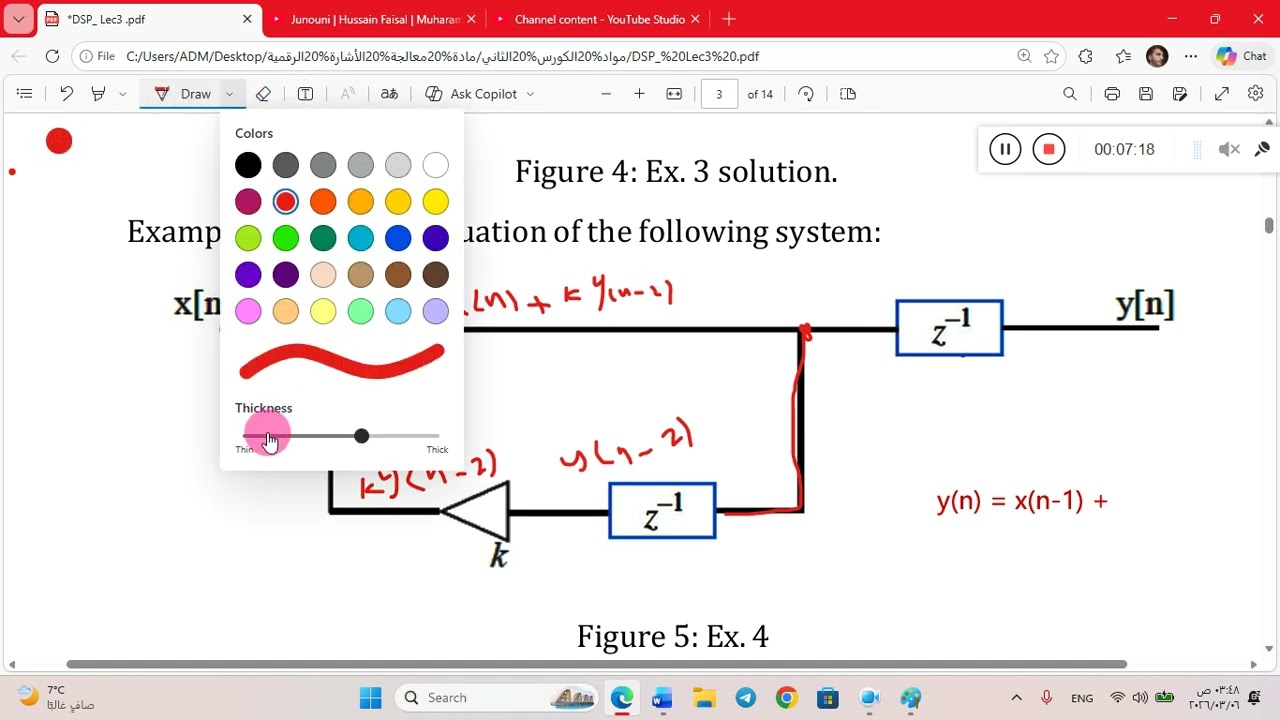Image resolution: width=1280 pixels, height=720 pixels.
Task: Click the horizontal scrollbar
Action: (596, 664)
